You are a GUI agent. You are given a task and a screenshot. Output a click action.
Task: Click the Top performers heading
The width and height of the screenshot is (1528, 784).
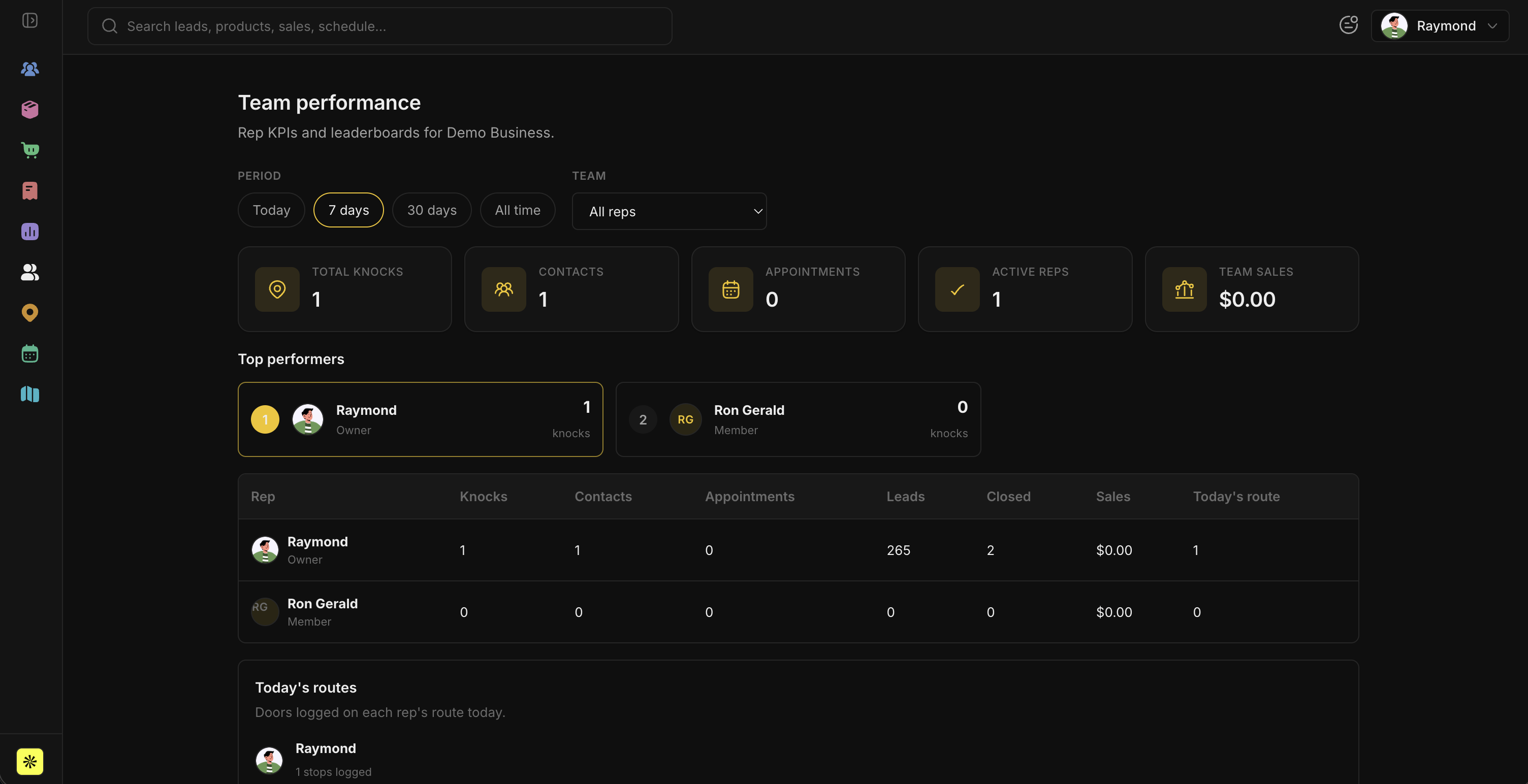[x=291, y=359]
